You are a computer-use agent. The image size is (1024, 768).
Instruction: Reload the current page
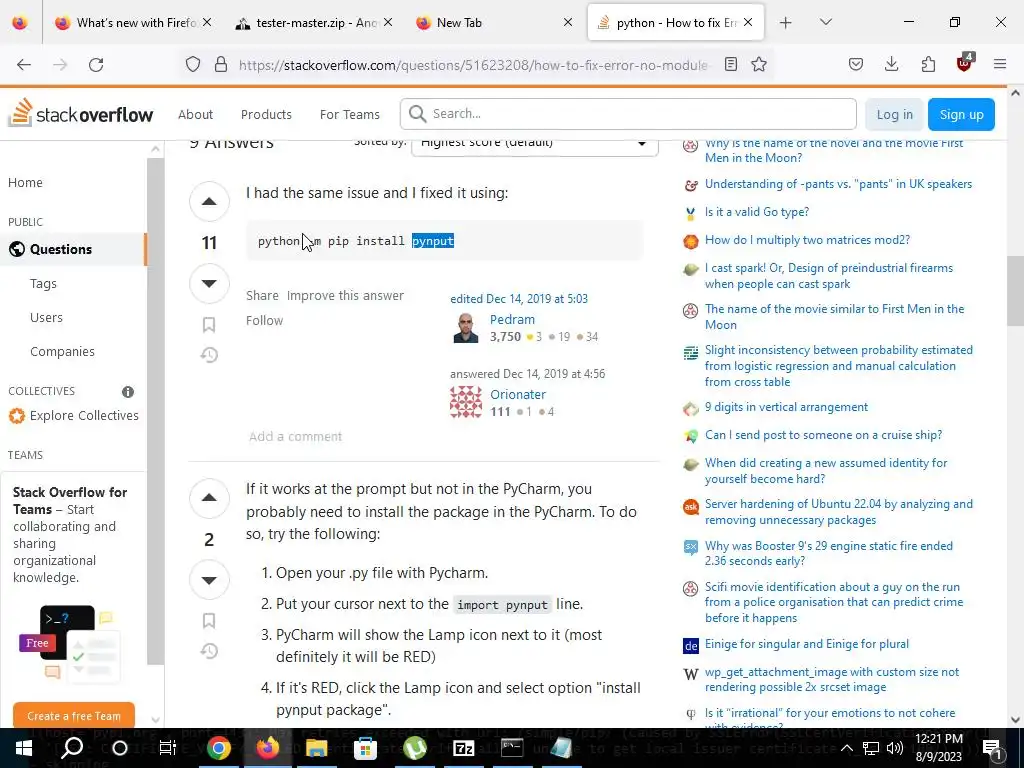point(96,64)
